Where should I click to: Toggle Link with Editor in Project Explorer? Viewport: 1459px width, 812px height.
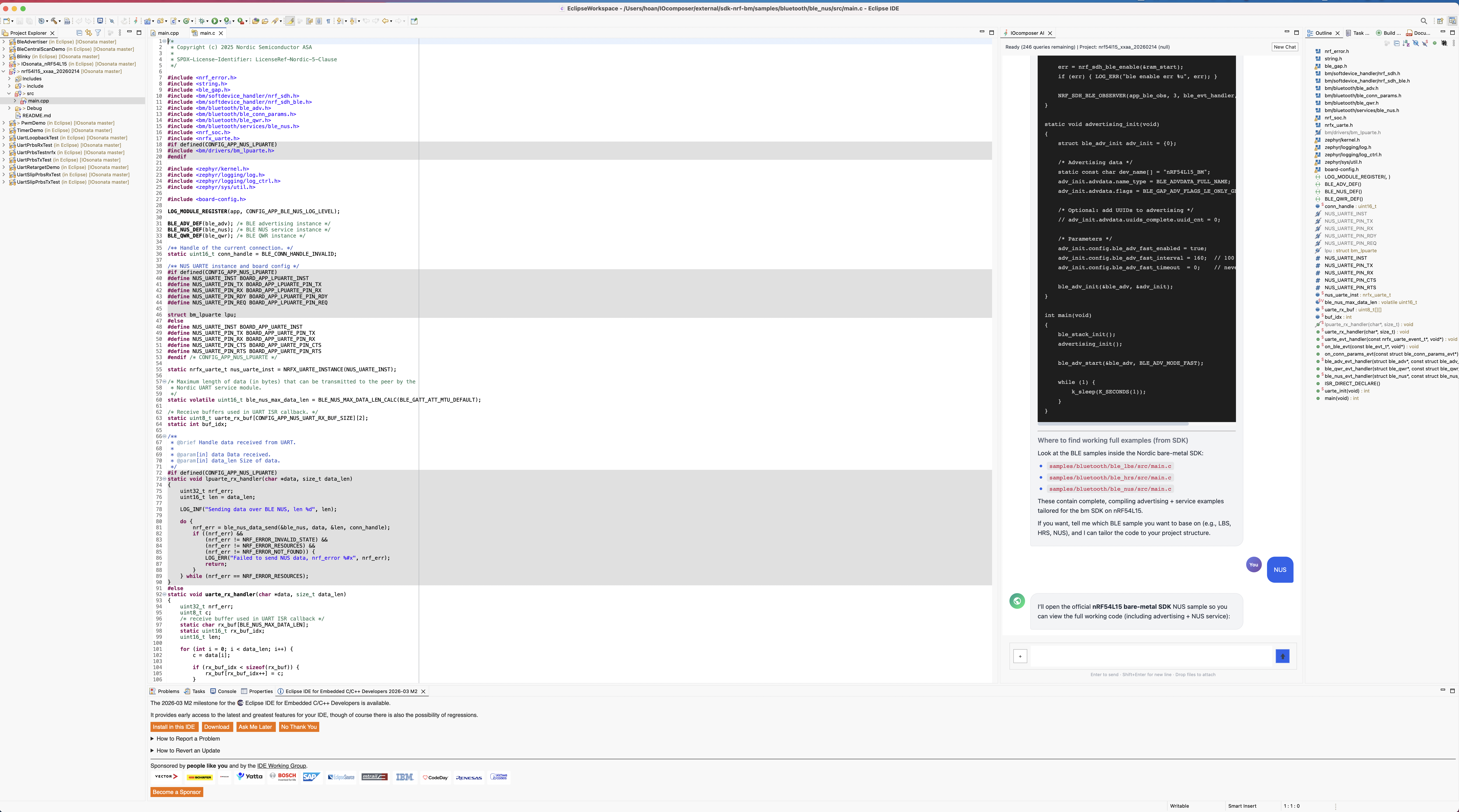(88, 33)
